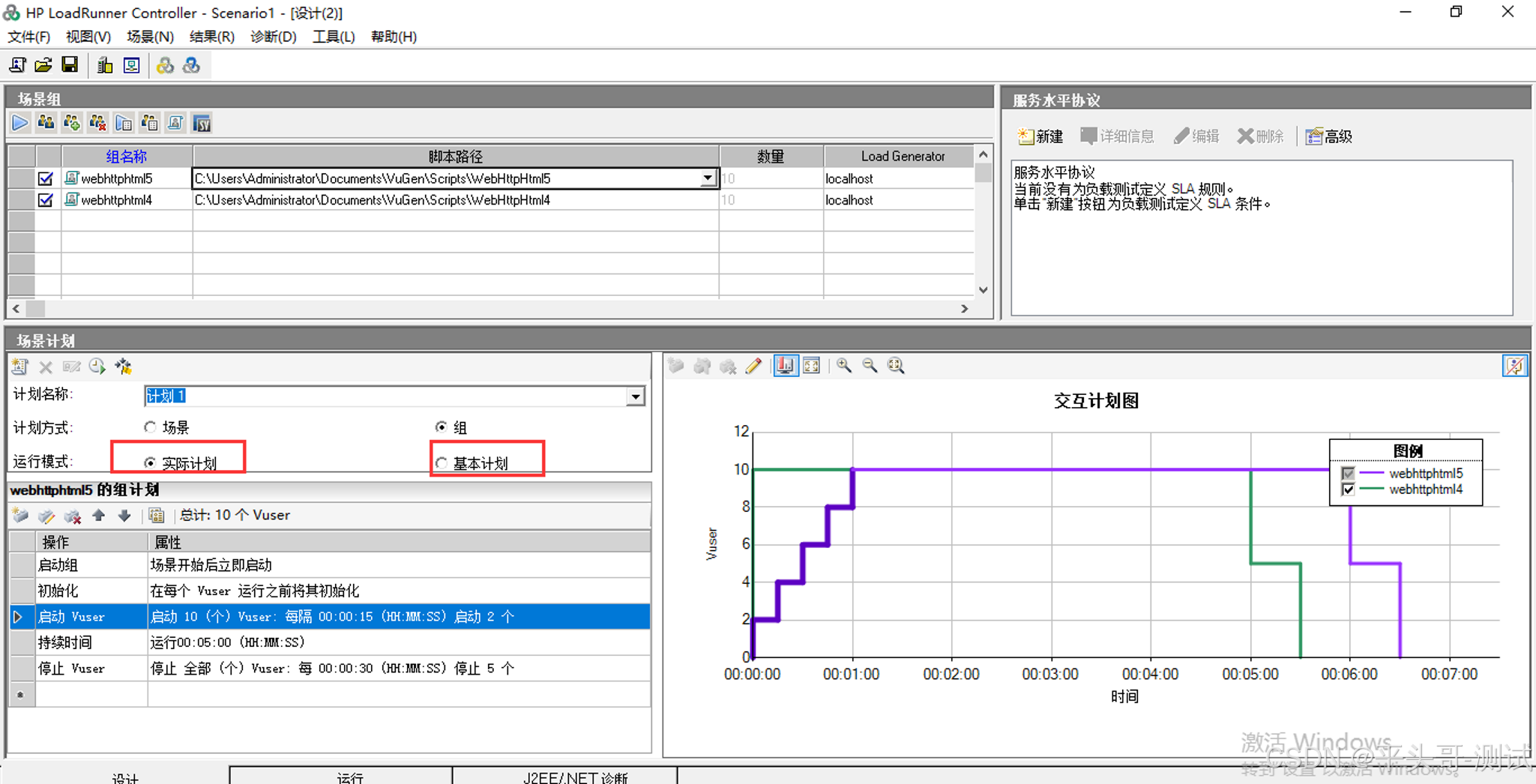1536x784 pixels.
Task: Click 新建 to create an SLA
Action: pyautogui.click(x=1040, y=136)
